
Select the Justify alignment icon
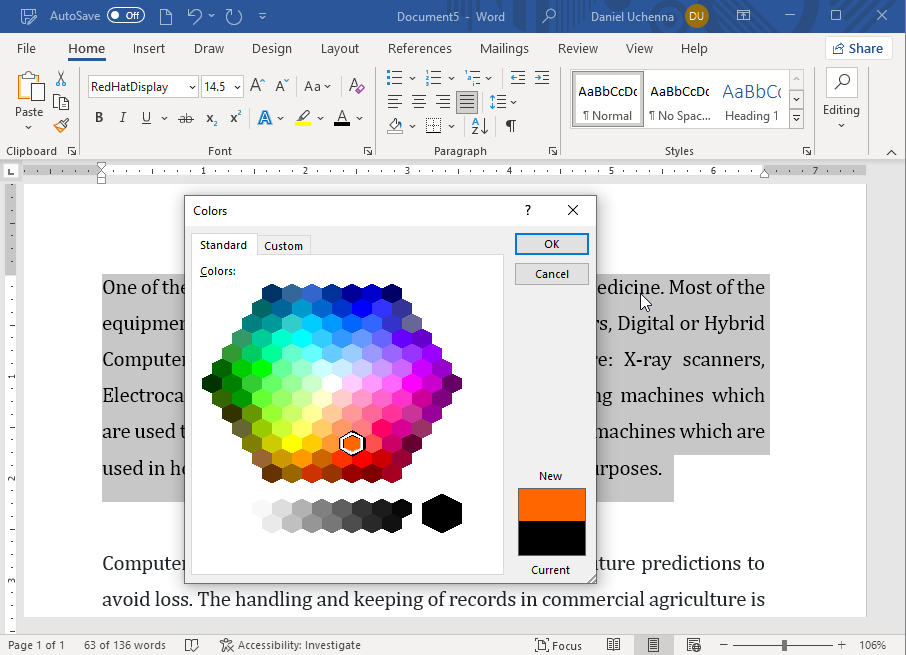466,102
